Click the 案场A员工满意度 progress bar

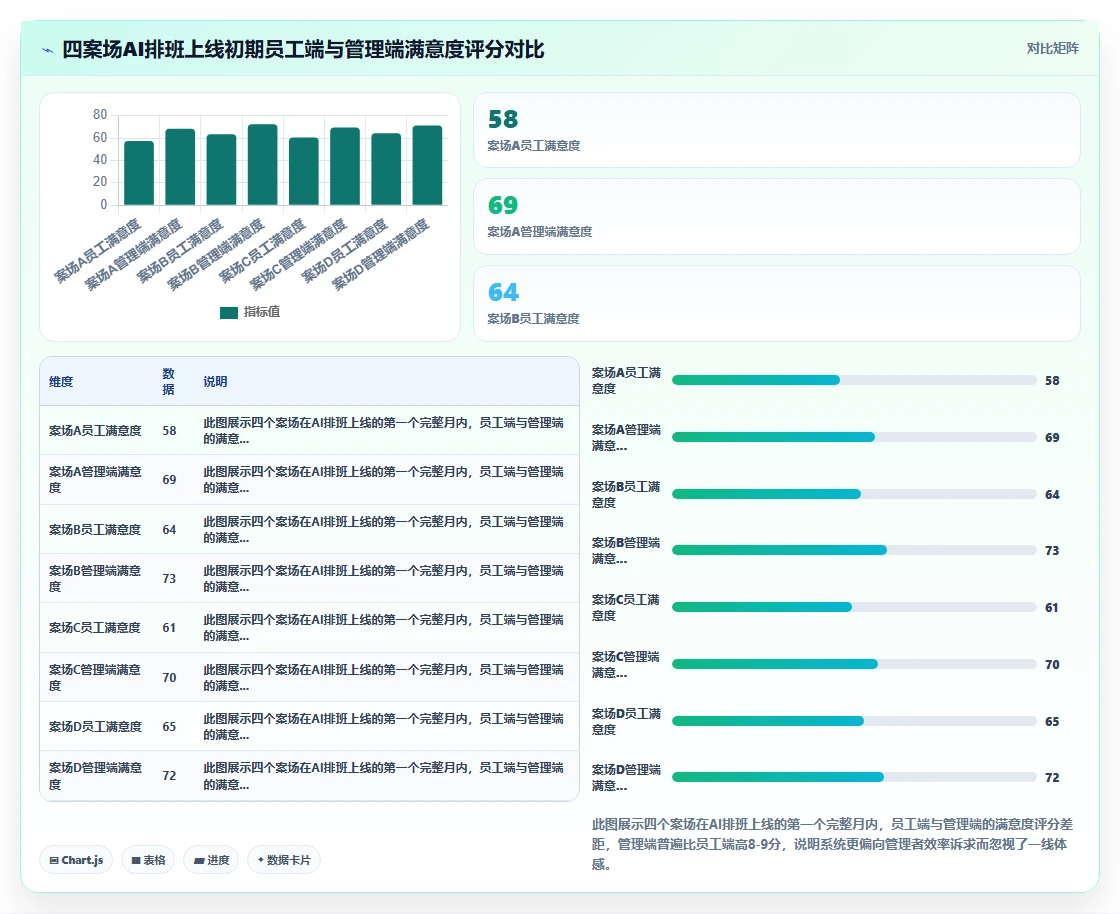(854, 380)
